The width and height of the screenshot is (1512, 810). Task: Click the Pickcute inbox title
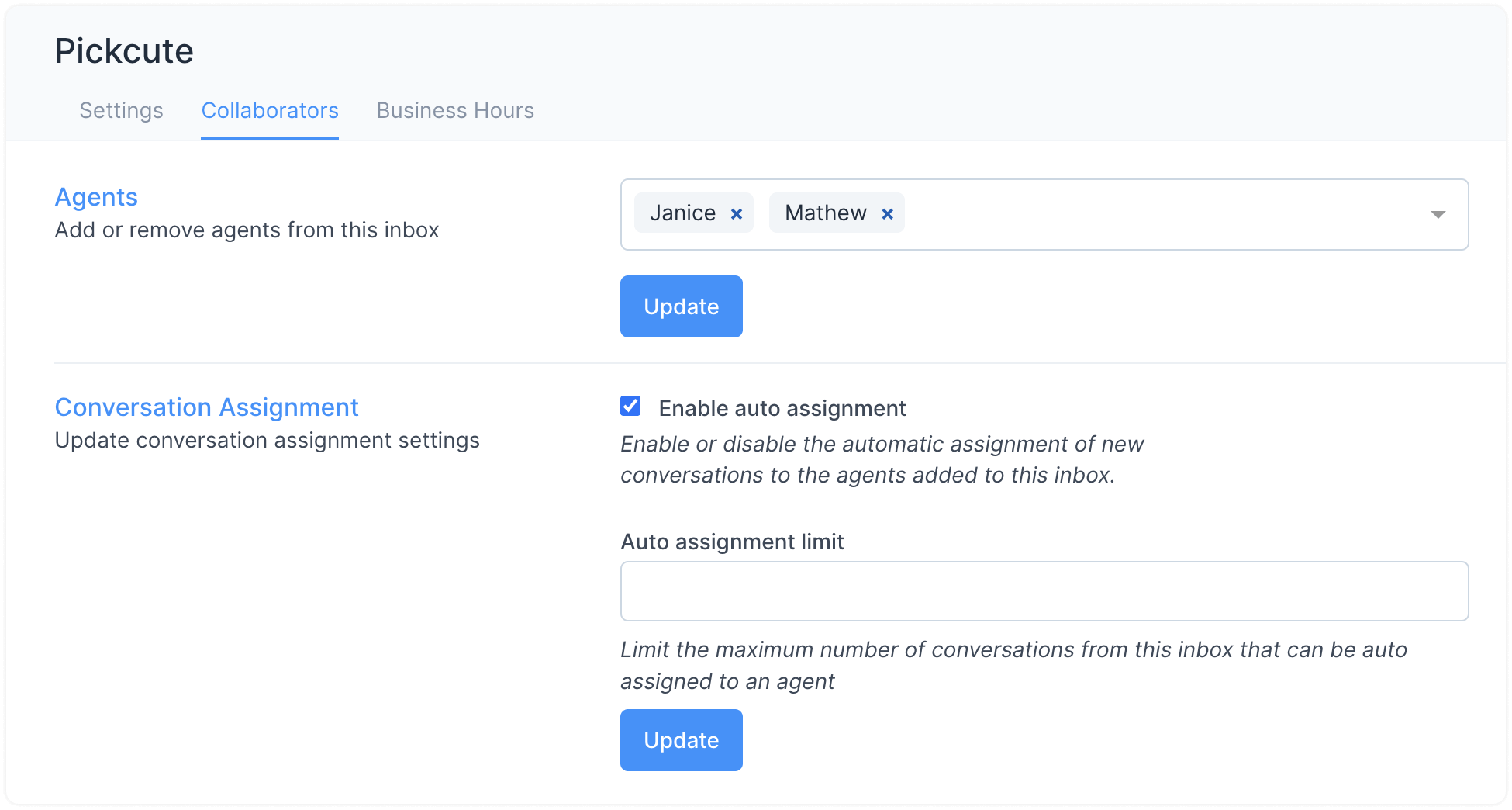124,51
